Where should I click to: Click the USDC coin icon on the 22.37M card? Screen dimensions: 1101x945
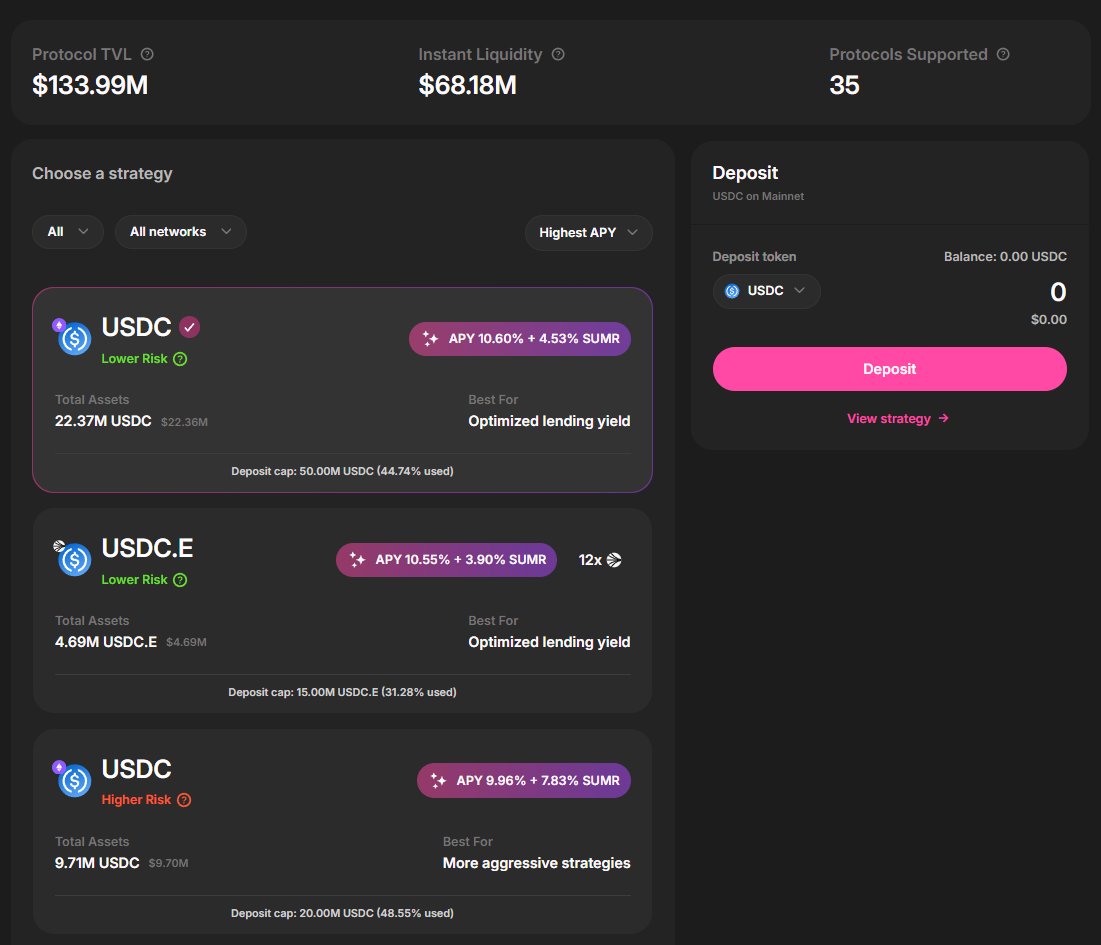coord(73,338)
